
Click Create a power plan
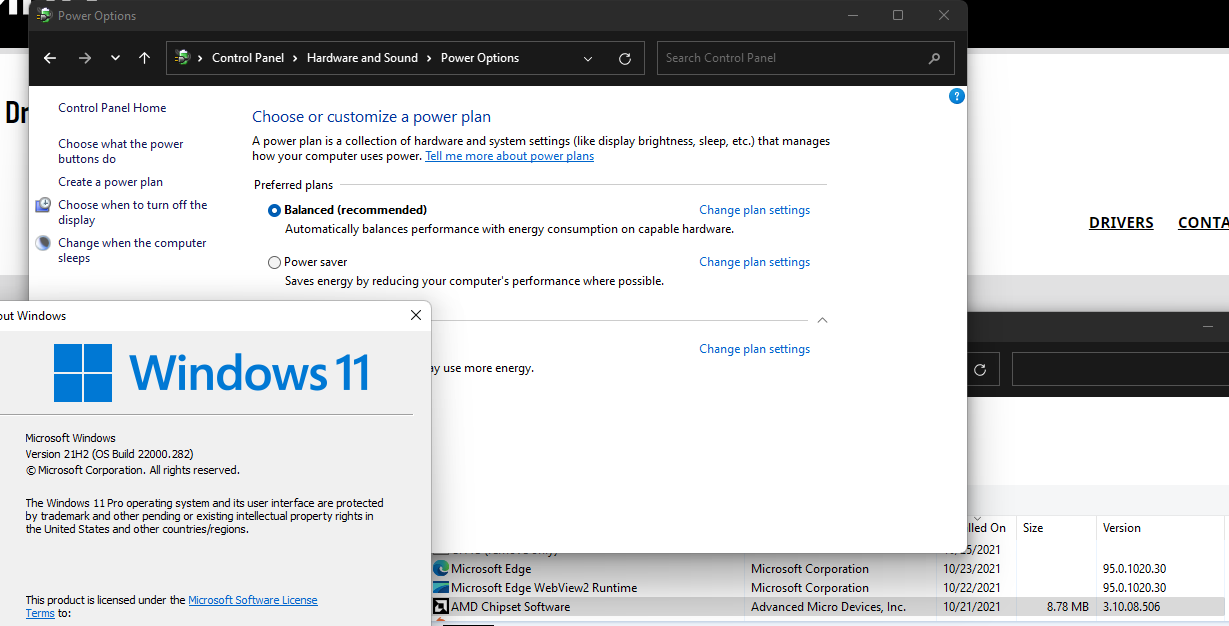110,182
